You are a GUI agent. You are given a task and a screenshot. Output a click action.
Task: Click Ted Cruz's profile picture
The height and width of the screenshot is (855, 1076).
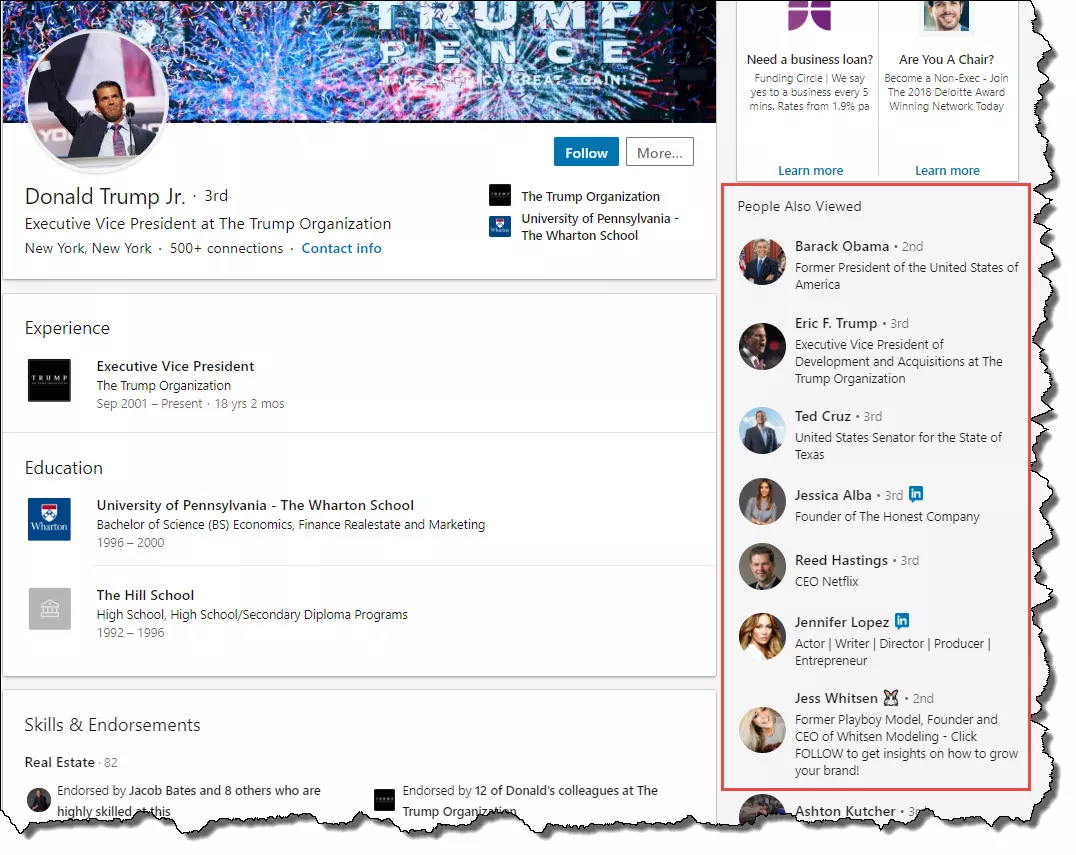[x=762, y=430]
